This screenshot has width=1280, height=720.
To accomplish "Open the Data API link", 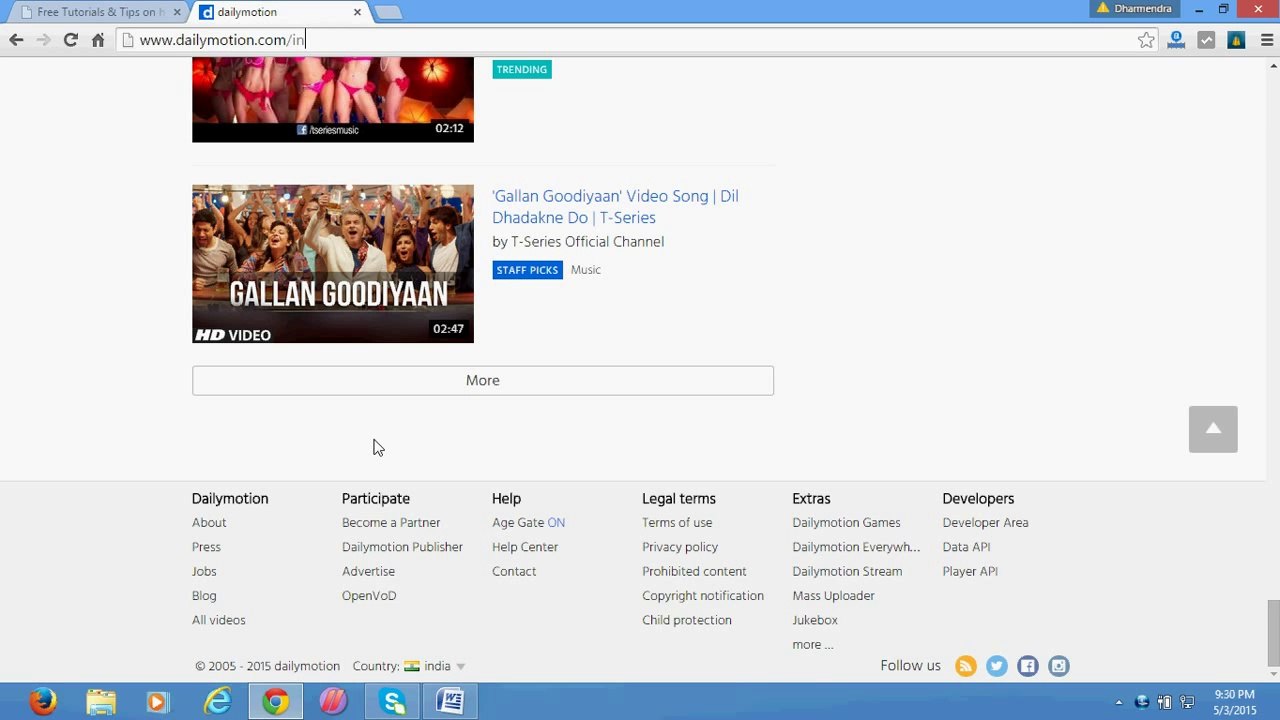I will click(966, 547).
